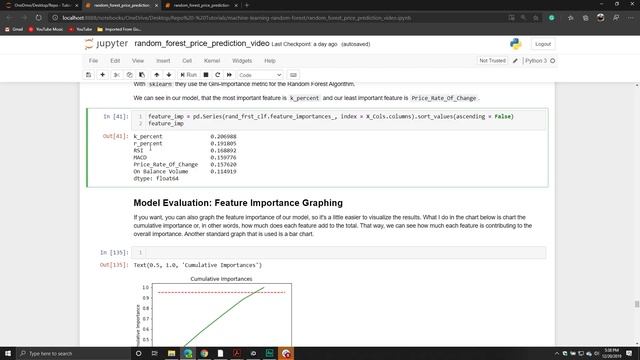Click the pencil edit icon
The width and height of the screenshot is (640, 360).
coord(515,61)
